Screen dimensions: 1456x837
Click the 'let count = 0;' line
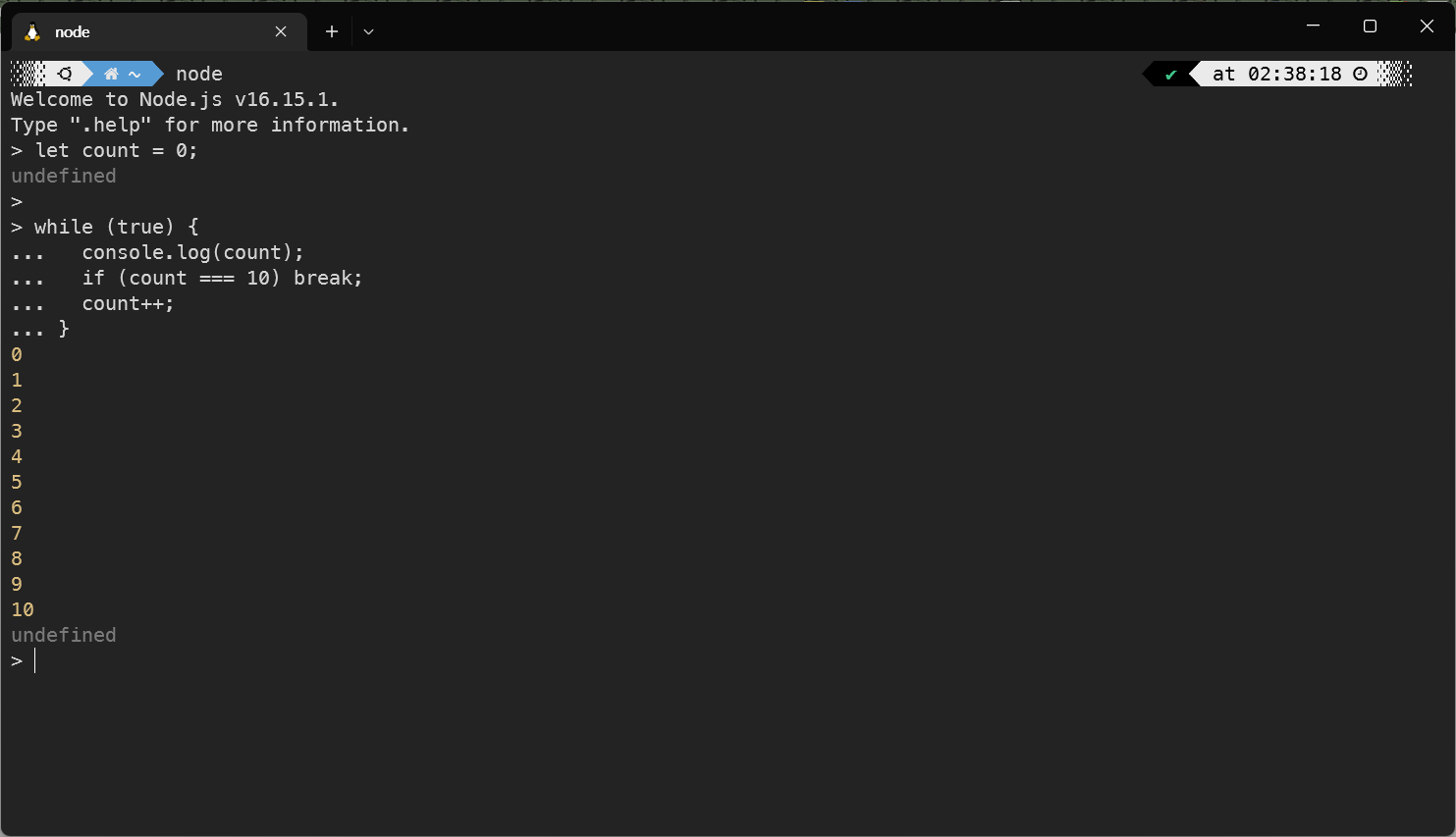coord(104,150)
